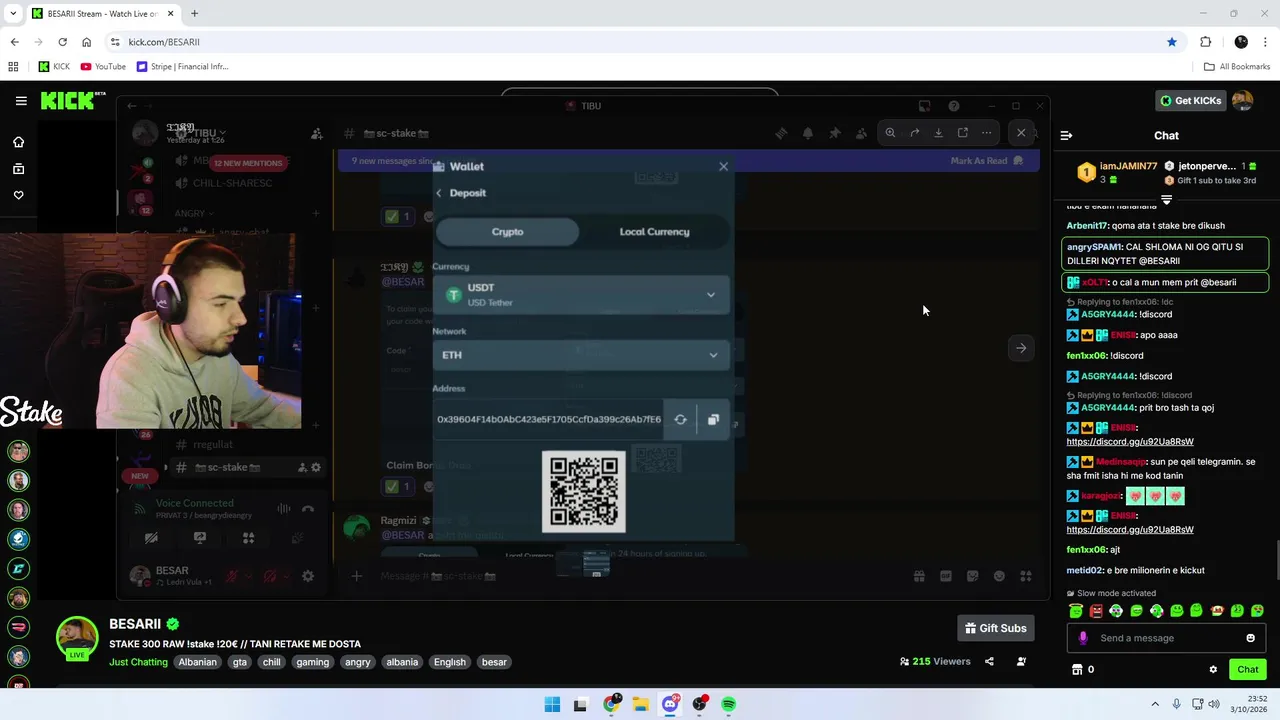Screen dimensions: 1280x720
Task: Open the Kick hamburger sidebar menu
Action: pos(21,101)
